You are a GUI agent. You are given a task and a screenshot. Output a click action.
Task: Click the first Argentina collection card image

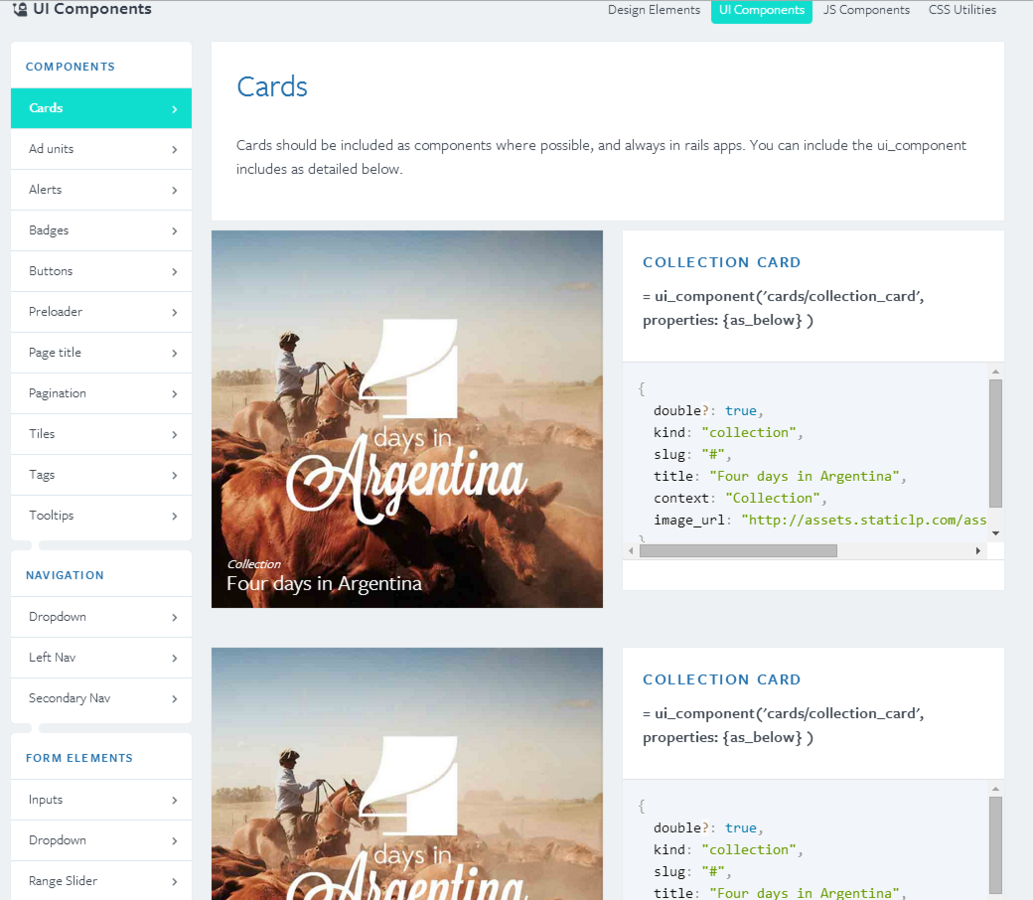pyautogui.click(x=407, y=419)
